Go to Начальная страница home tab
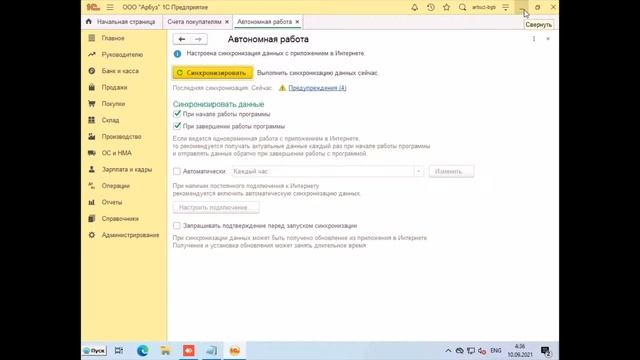640x360 pixels. click(x=120, y=22)
